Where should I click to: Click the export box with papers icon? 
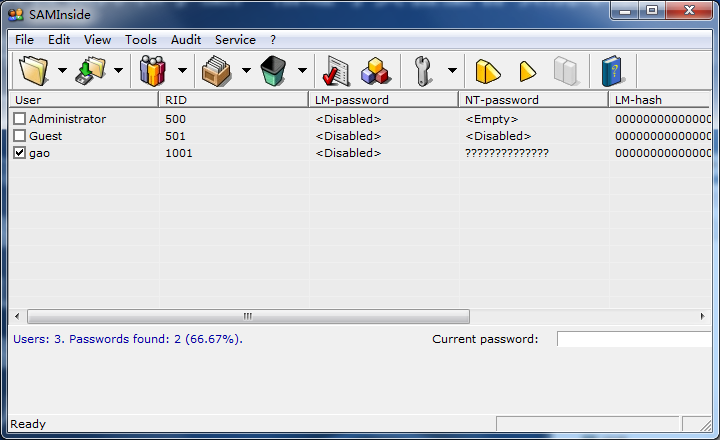point(216,71)
